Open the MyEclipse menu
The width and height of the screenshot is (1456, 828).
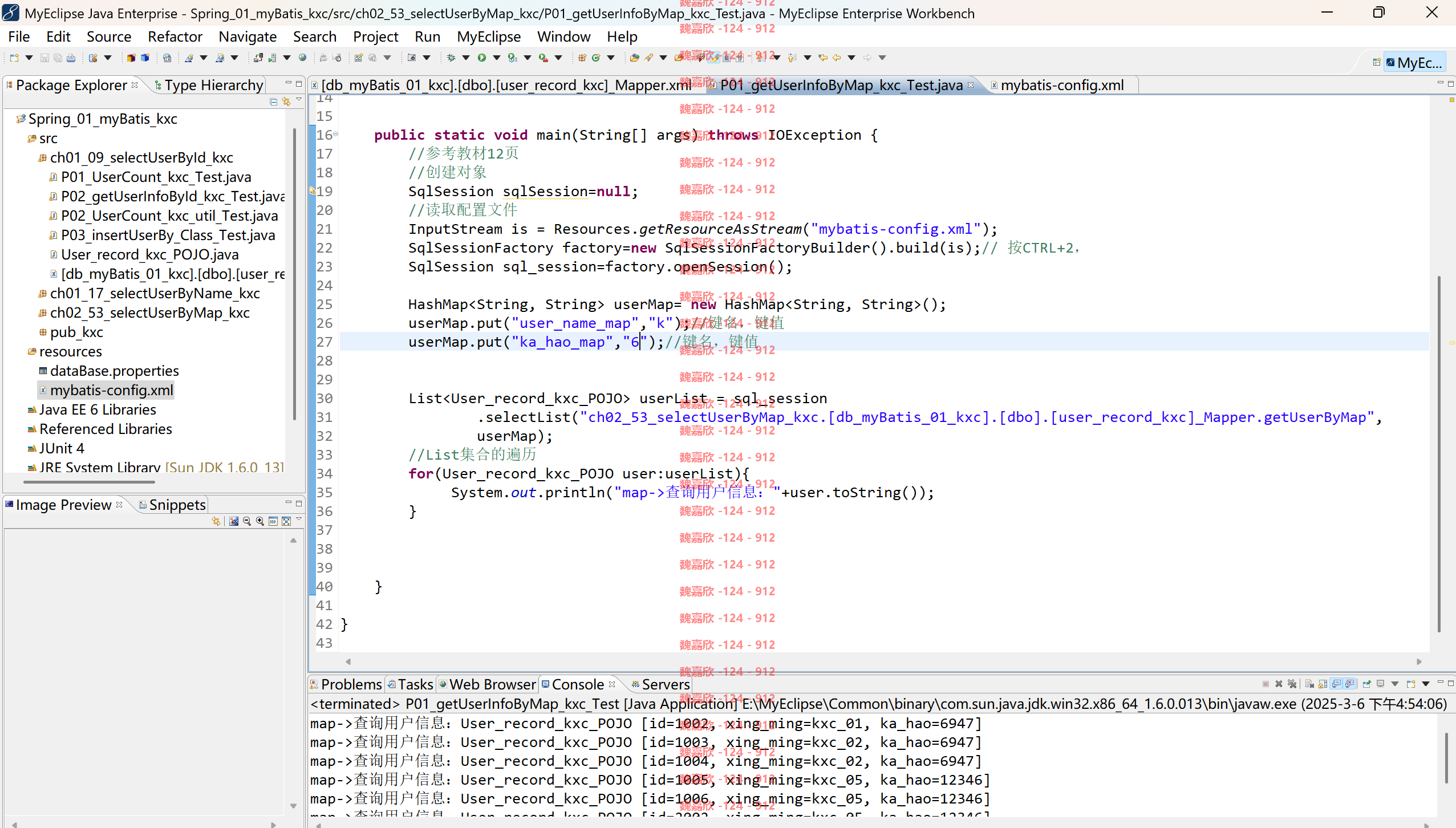click(489, 36)
